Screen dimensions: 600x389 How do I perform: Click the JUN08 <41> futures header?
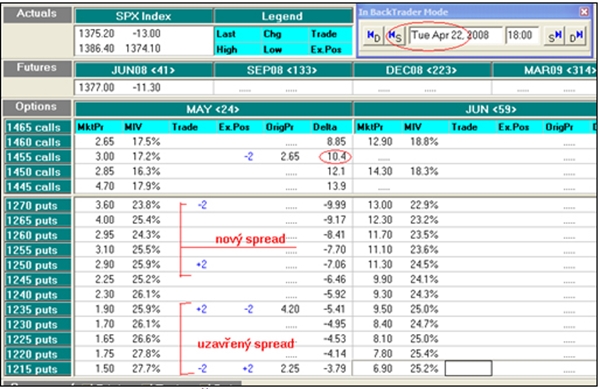tap(143, 70)
